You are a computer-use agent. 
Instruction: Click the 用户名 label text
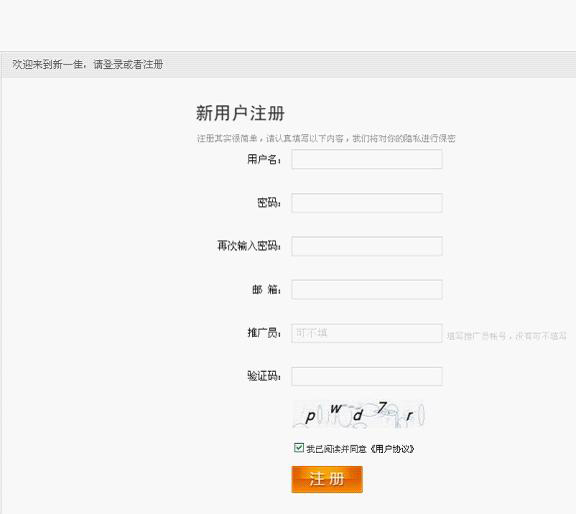(264, 159)
